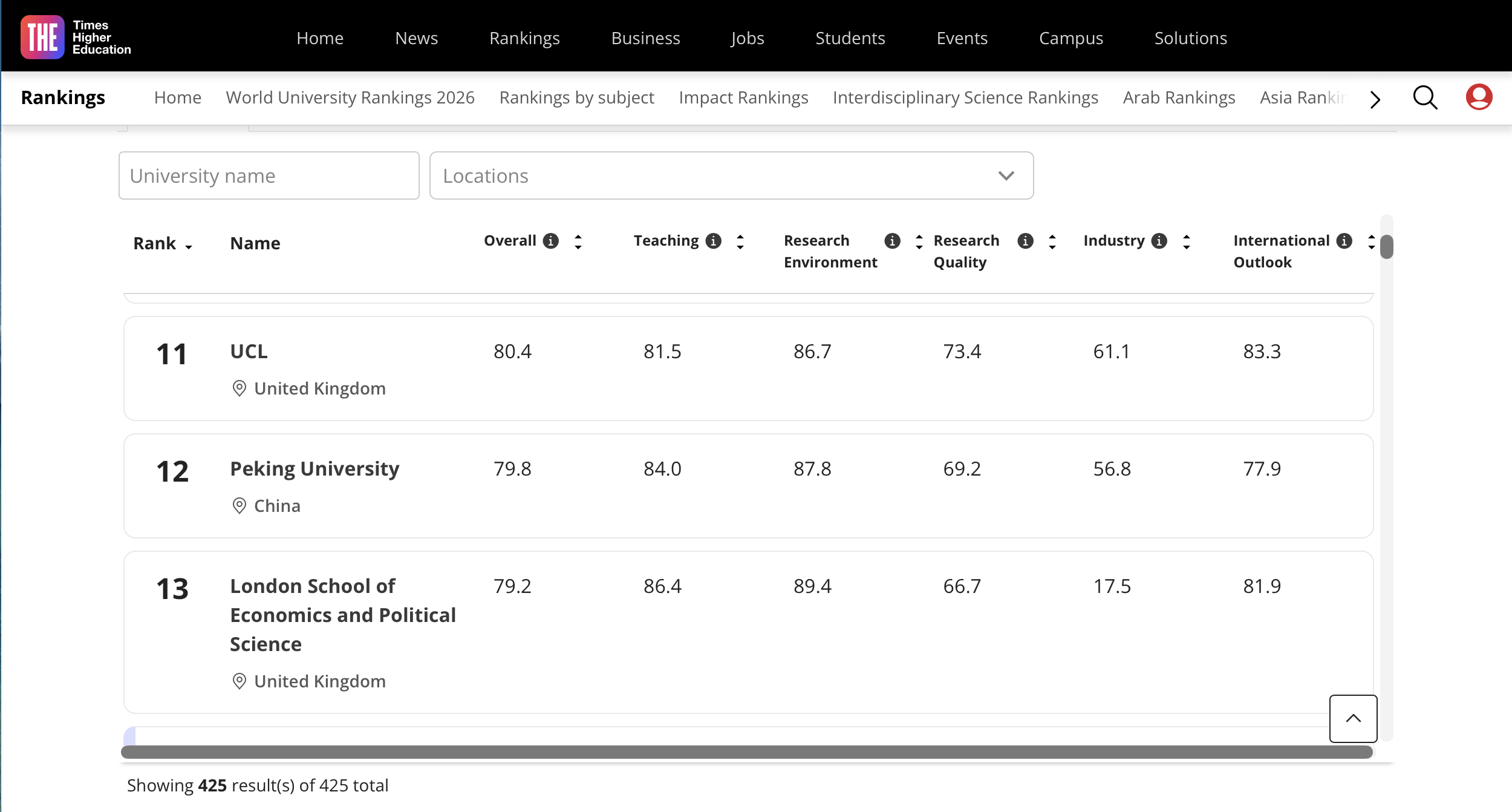The image size is (1512, 812).
Task: Open the Peking University link
Action: click(x=314, y=469)
